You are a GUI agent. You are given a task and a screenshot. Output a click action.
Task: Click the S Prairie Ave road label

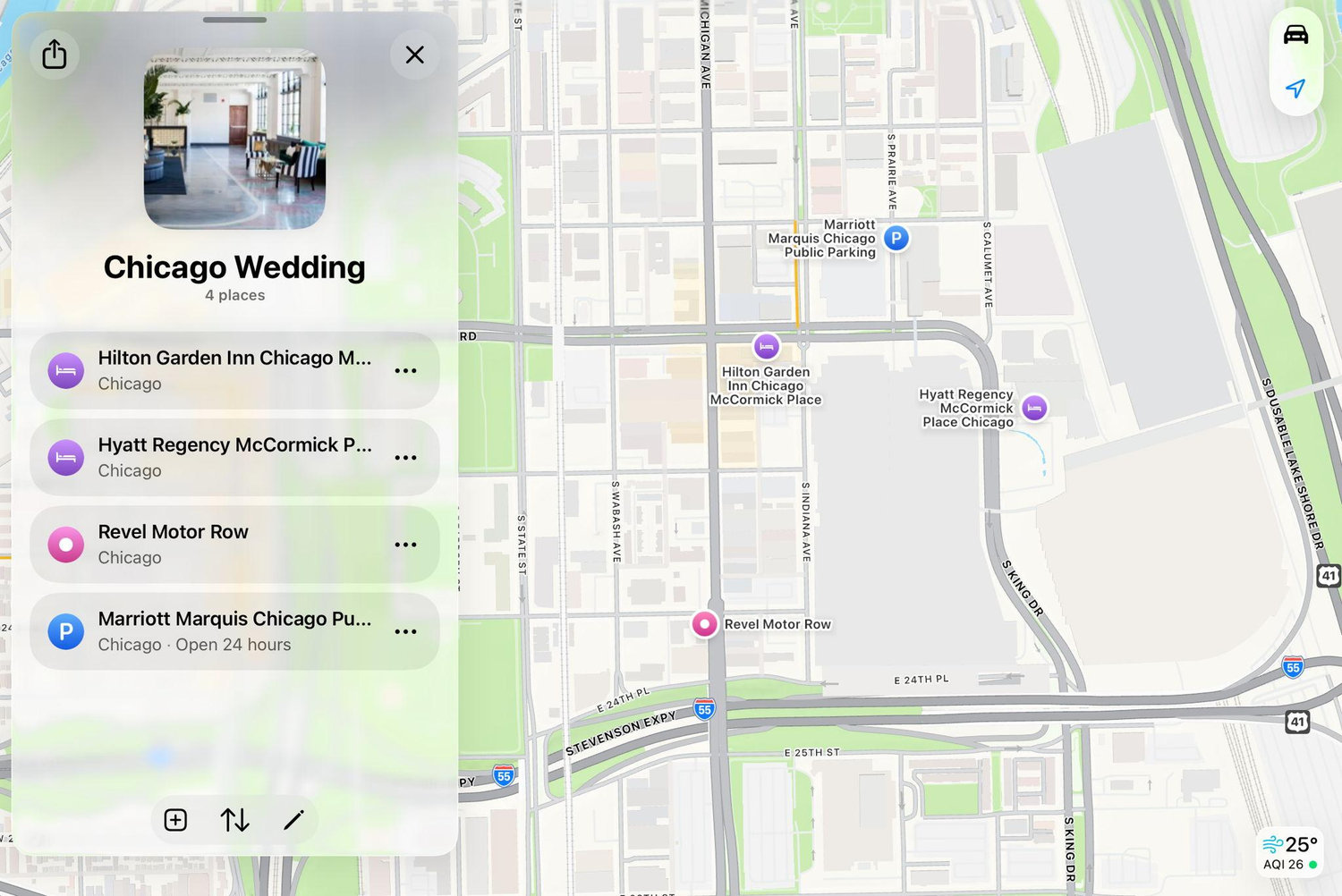pyautogui.click(x=891, y=172)
